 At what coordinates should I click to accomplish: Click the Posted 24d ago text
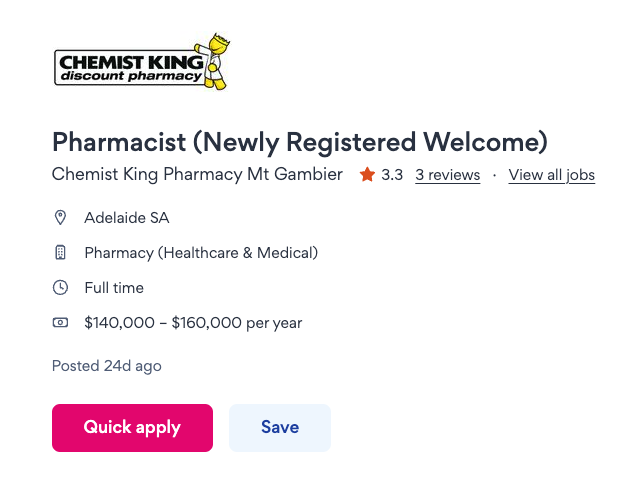click(x=106, y=366)
